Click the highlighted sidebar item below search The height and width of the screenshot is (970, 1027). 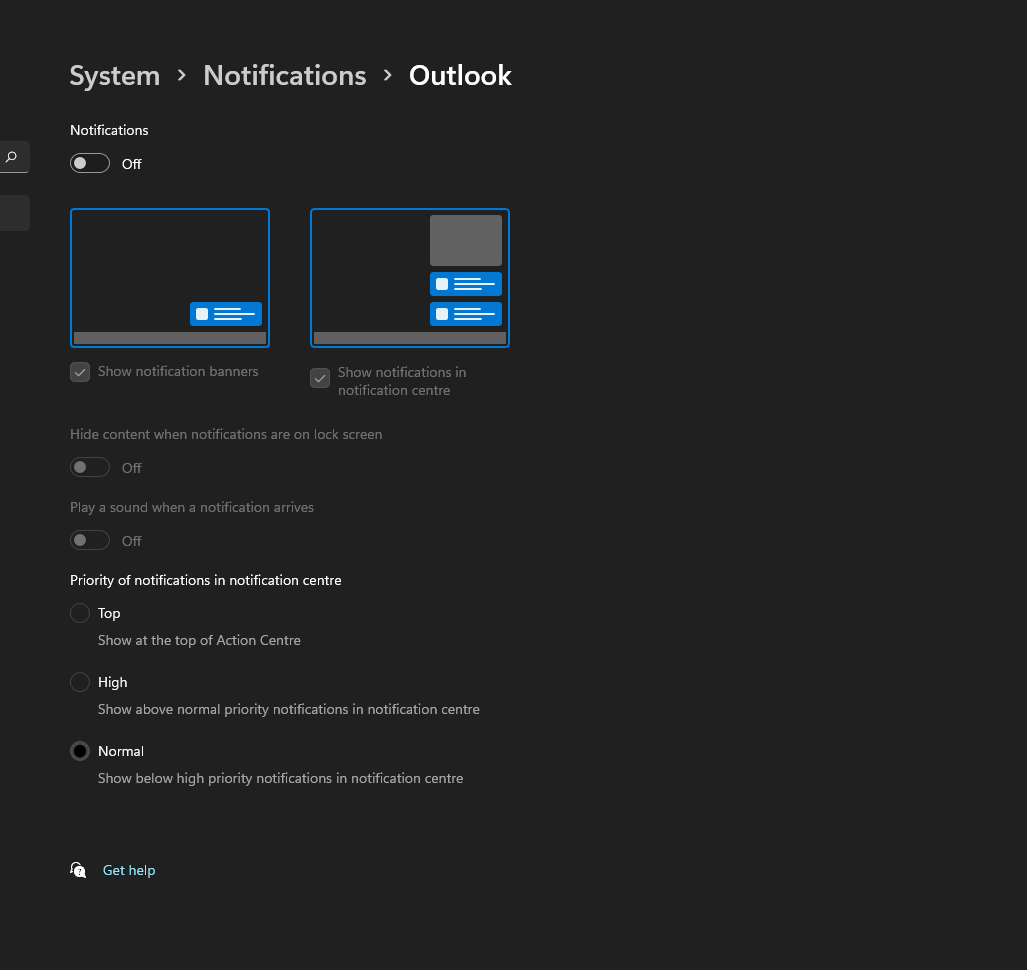point(14,213)
